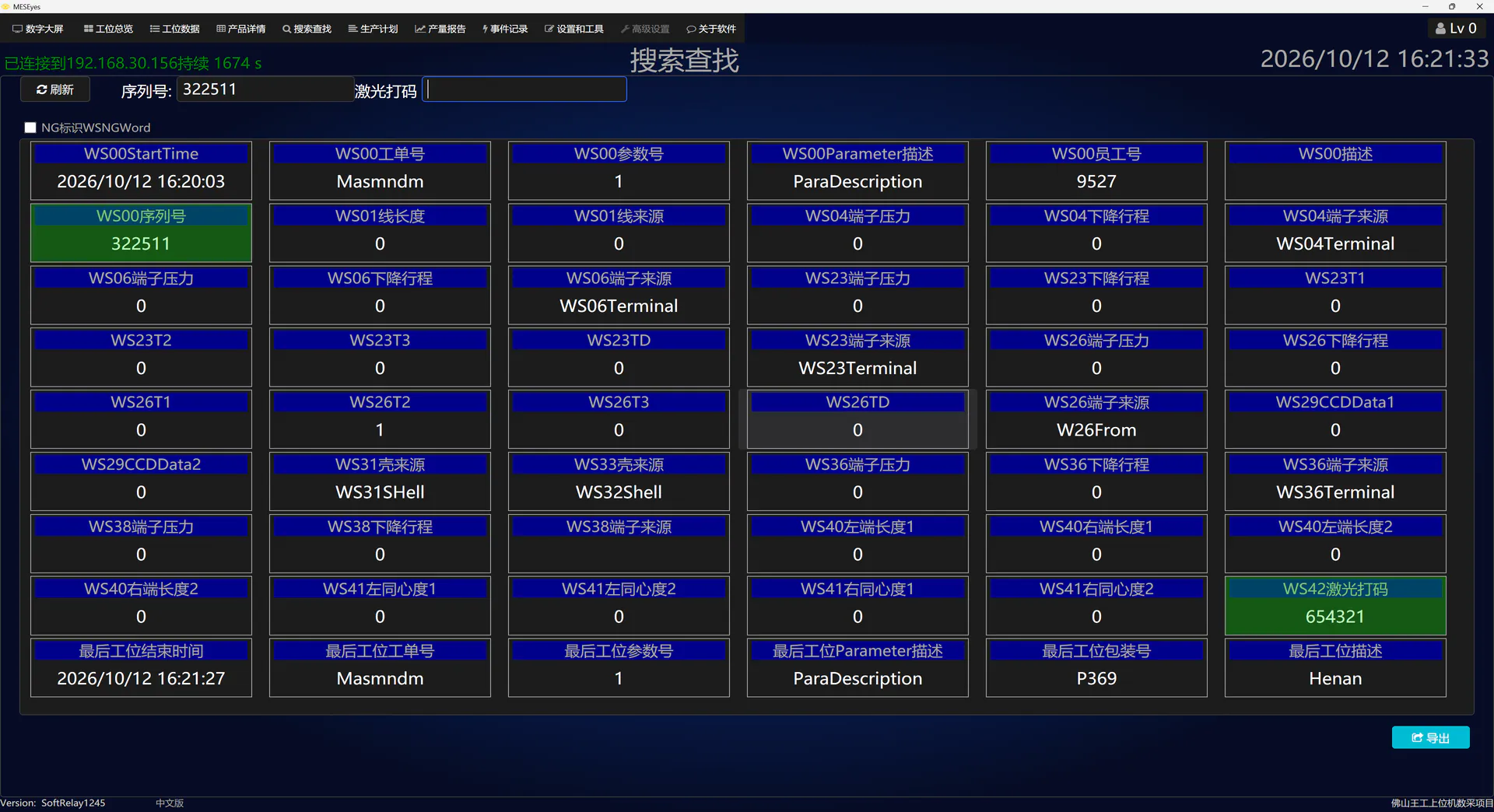The width and height of the screenshot is (1494, 812).
Task: Focus the 激光打码 laser code input field
Action: point(524,89)
